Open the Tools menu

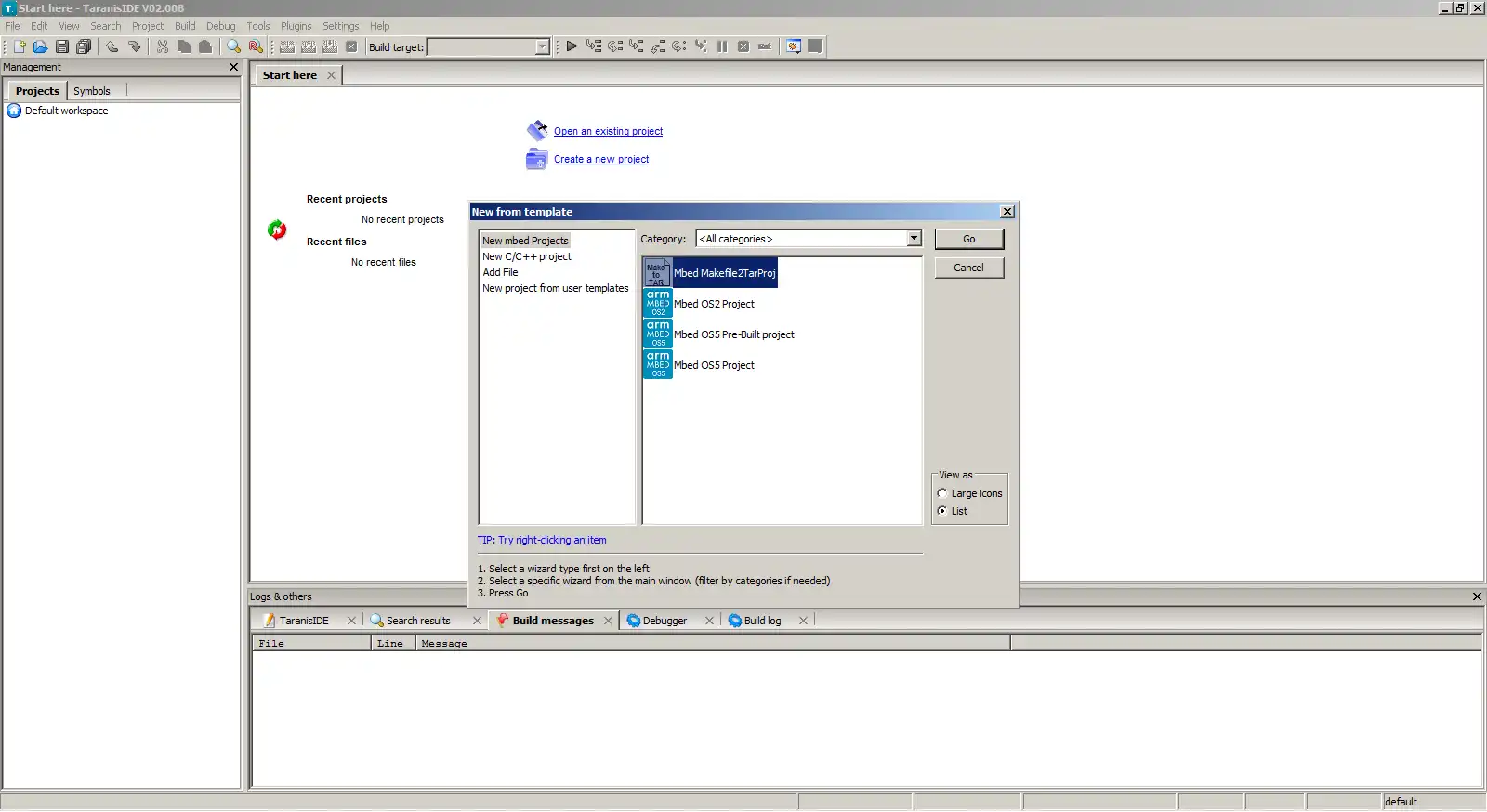click(x=258, y=26)
